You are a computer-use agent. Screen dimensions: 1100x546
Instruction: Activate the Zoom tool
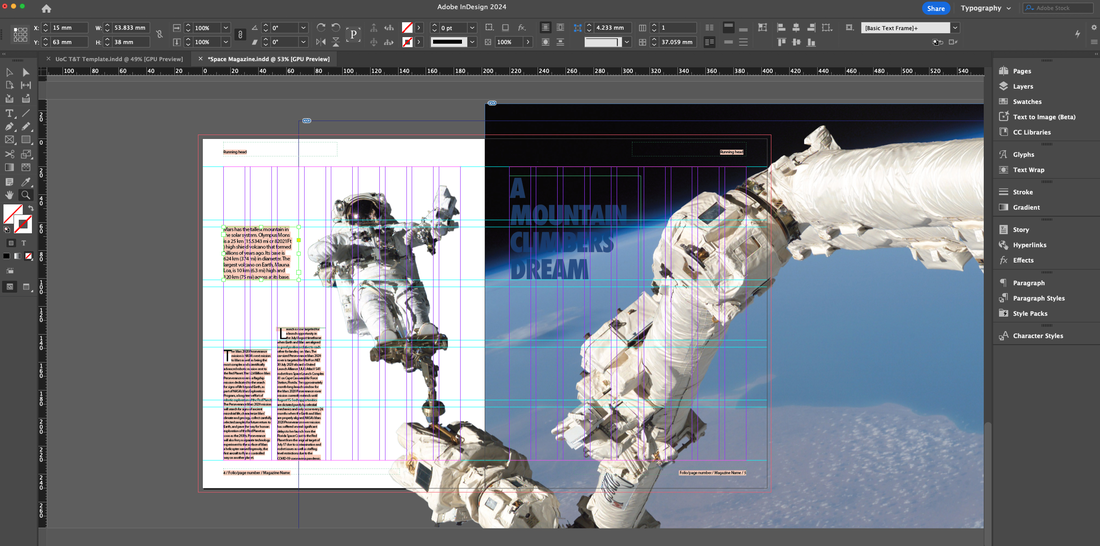26,195
